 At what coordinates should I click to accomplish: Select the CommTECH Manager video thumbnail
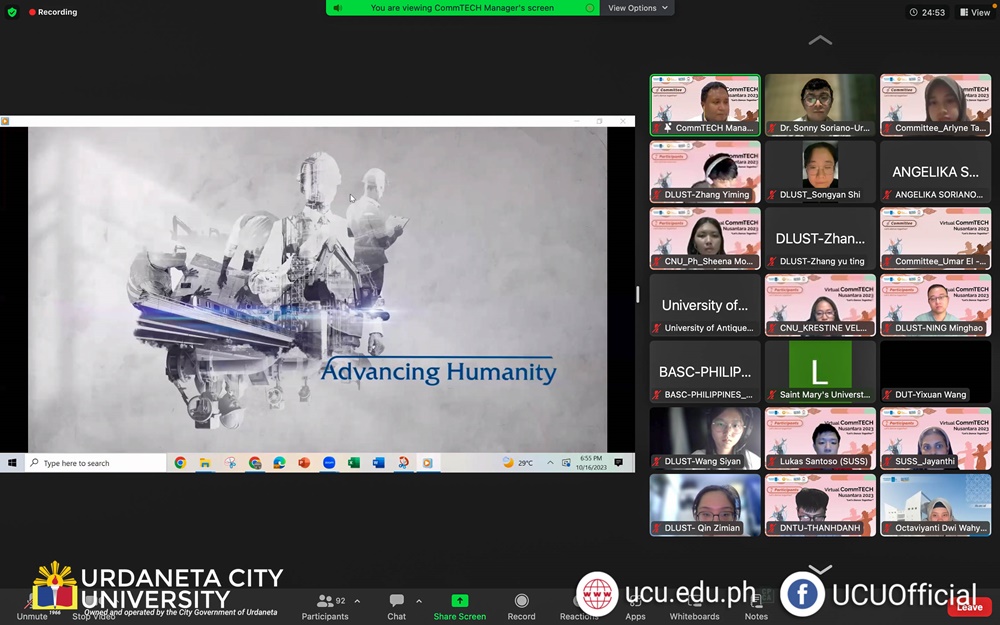pos(705,104)
